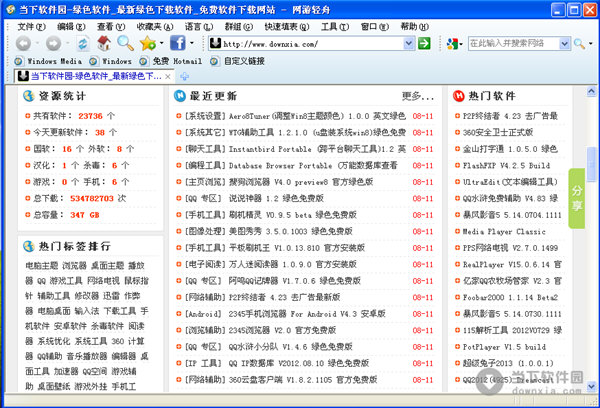Open the green 分享 side tab
The height and width of the screenshot is (408, 600).
[577, 198]
